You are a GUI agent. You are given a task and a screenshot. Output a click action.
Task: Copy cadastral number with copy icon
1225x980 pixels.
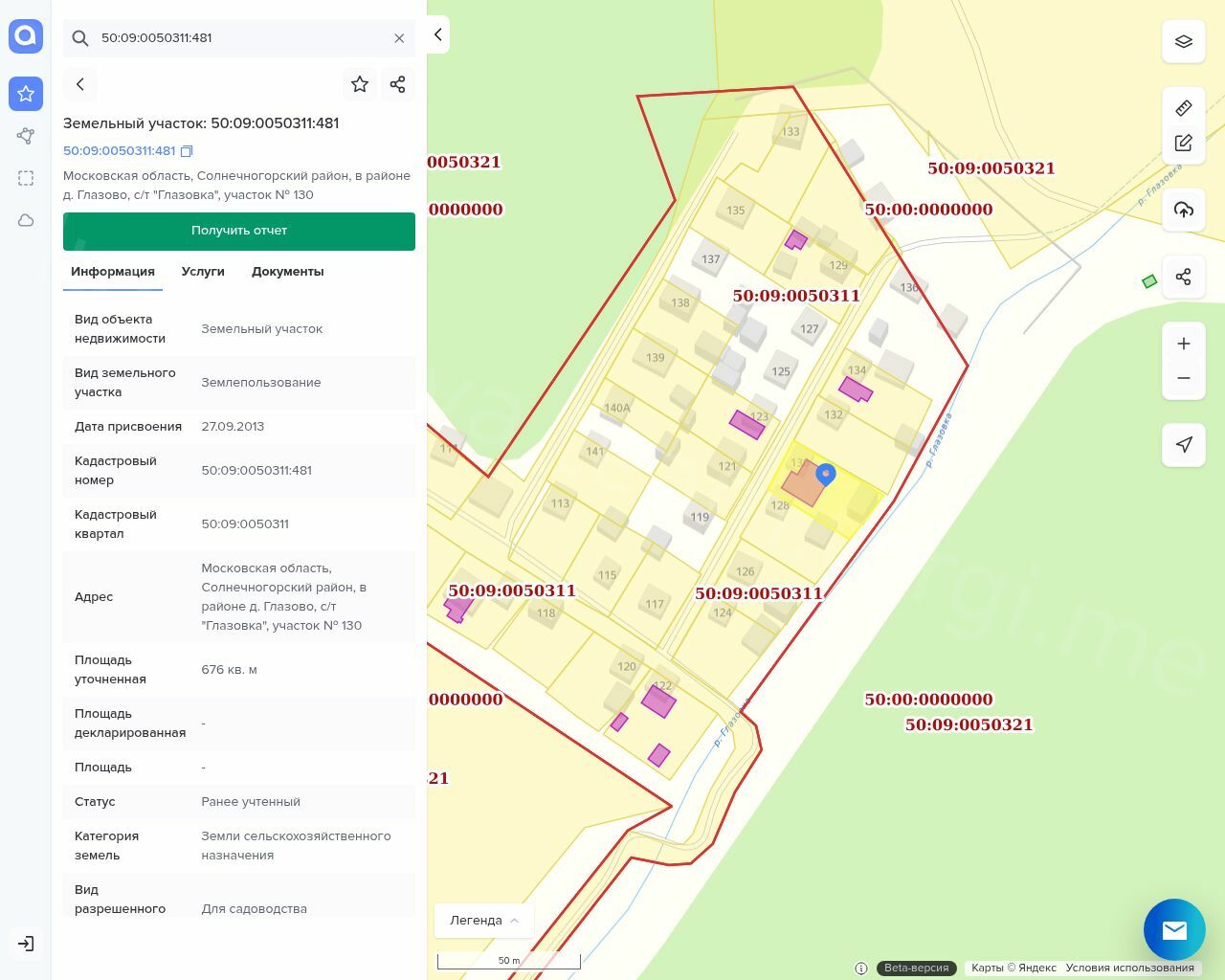[187, 151]
